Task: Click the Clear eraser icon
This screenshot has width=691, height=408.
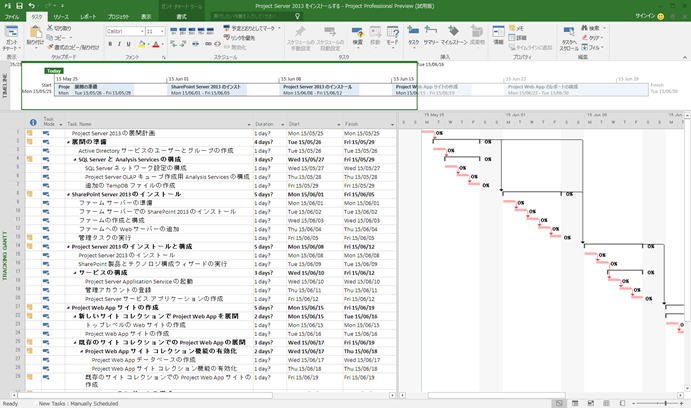Action: coord(584,37)
